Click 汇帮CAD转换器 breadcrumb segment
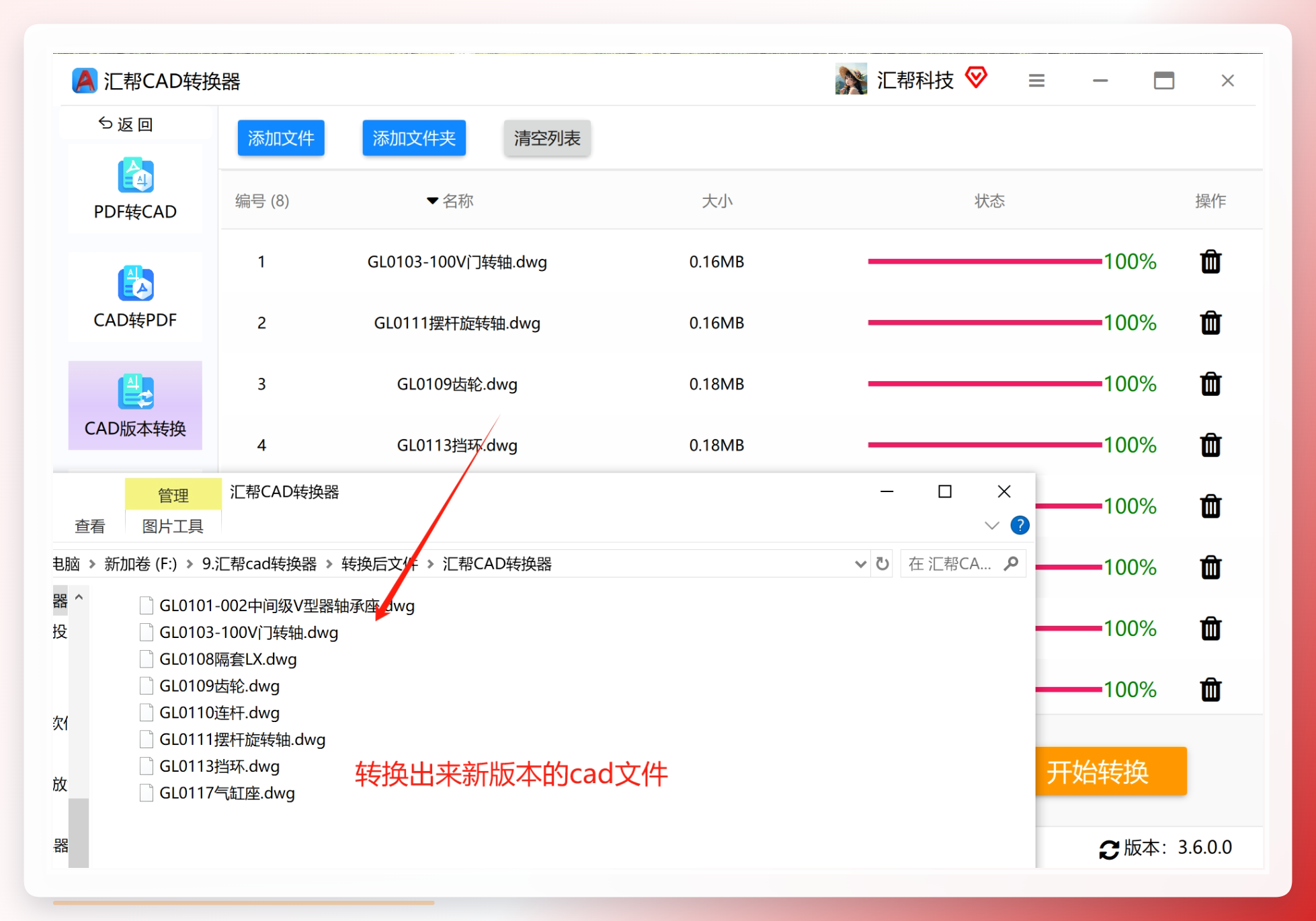The width and height of the screenshot is (1316, 921). (497, 564)
